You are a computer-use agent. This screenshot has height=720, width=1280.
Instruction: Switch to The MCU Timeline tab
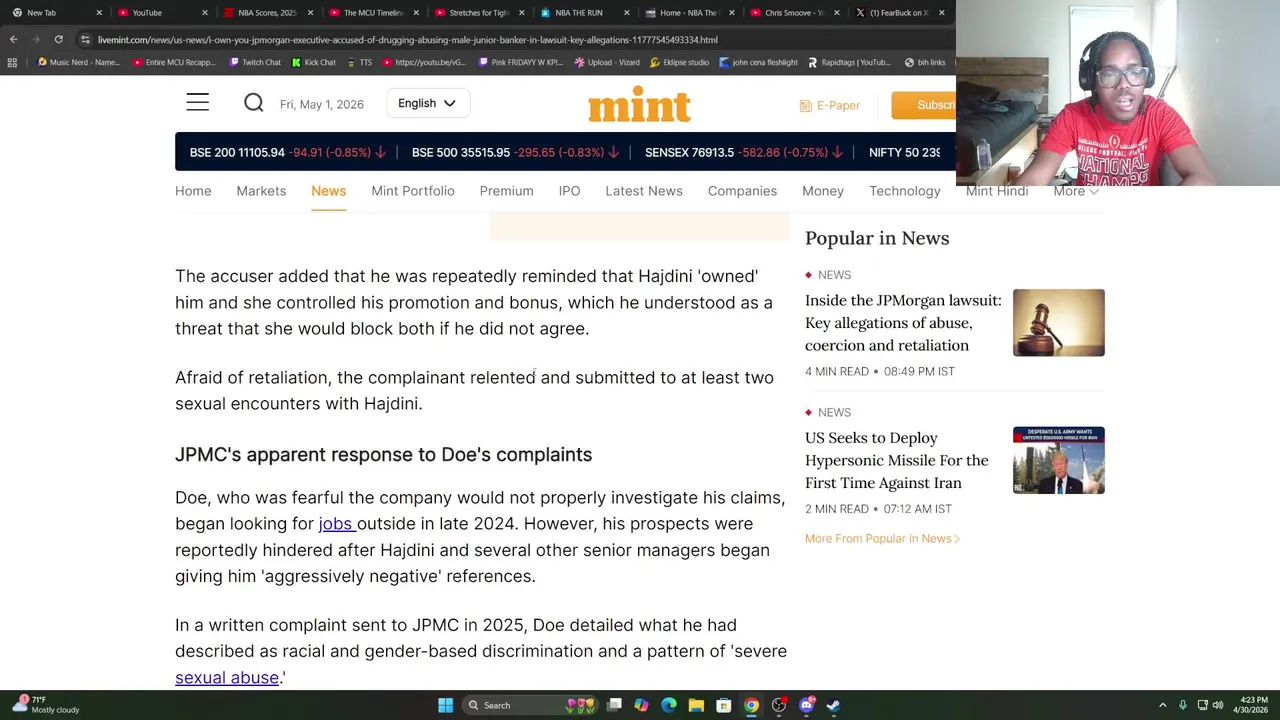point(371,12)
